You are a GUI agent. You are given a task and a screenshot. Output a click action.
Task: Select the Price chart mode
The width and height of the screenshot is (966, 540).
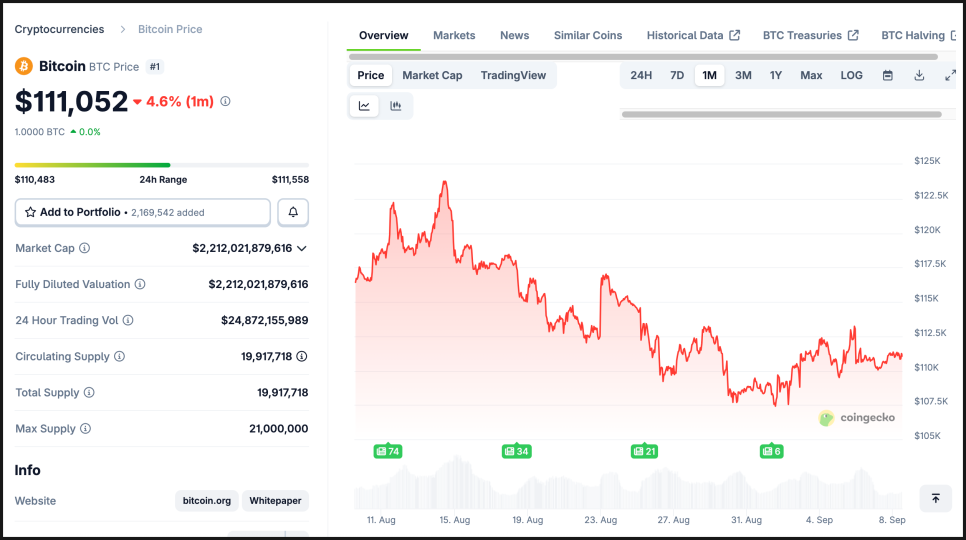(x=370, y=75)
